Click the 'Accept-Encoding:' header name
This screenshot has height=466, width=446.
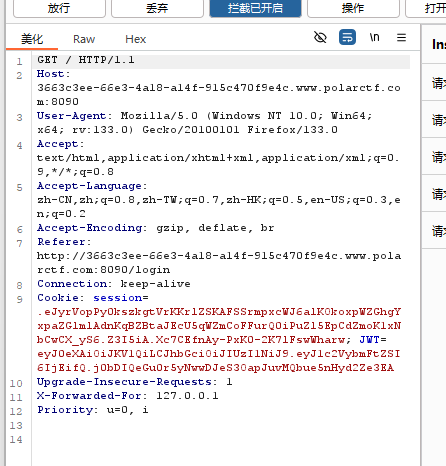click(x=92, y=228)
